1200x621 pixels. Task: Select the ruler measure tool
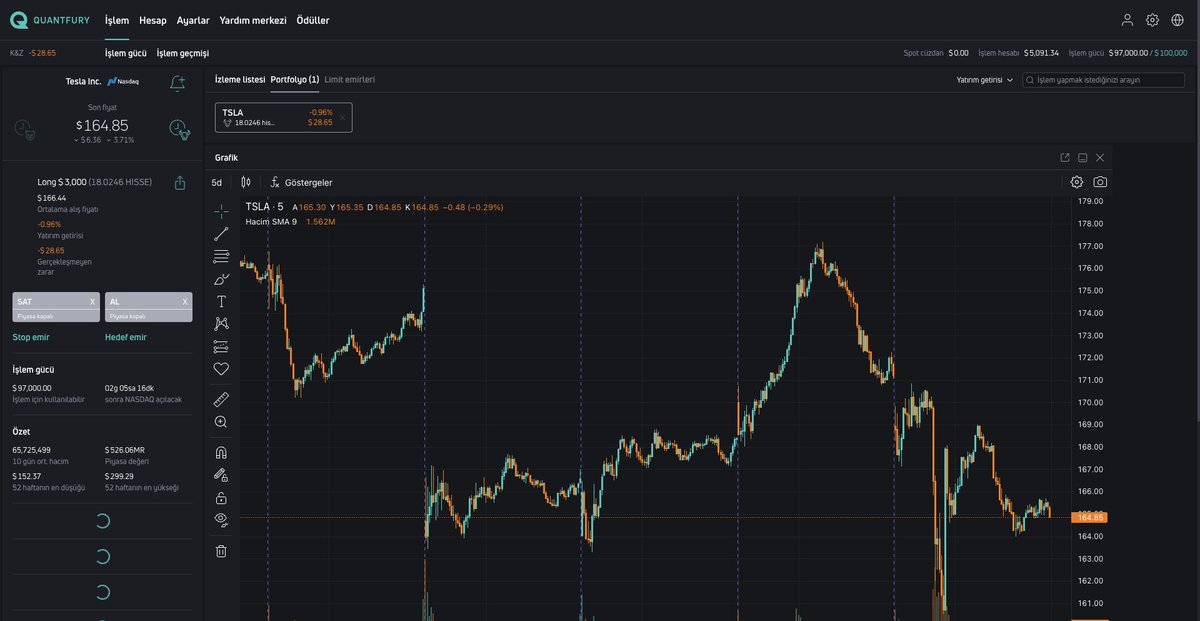coord(221,399)
